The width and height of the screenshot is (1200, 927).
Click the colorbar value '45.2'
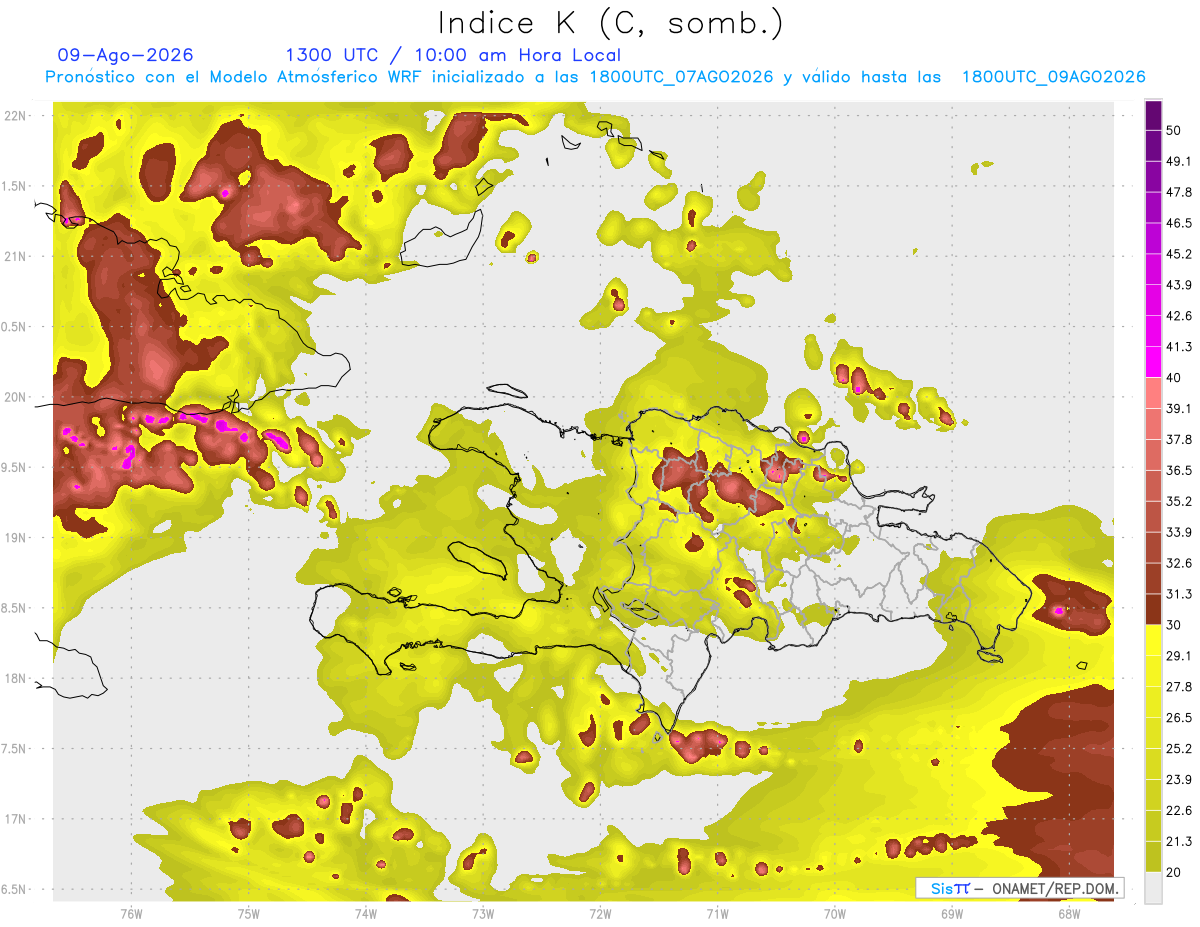tap(1179, 254)
